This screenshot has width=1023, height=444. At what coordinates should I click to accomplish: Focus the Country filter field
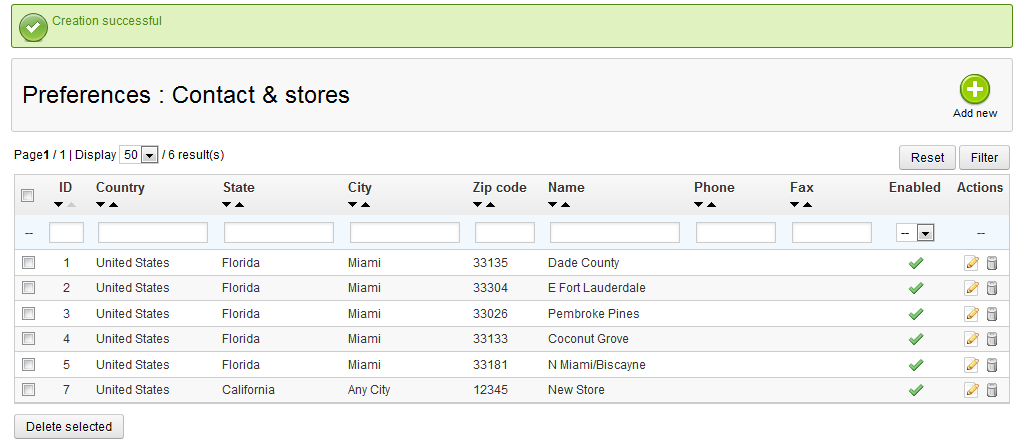coord(153,233)
